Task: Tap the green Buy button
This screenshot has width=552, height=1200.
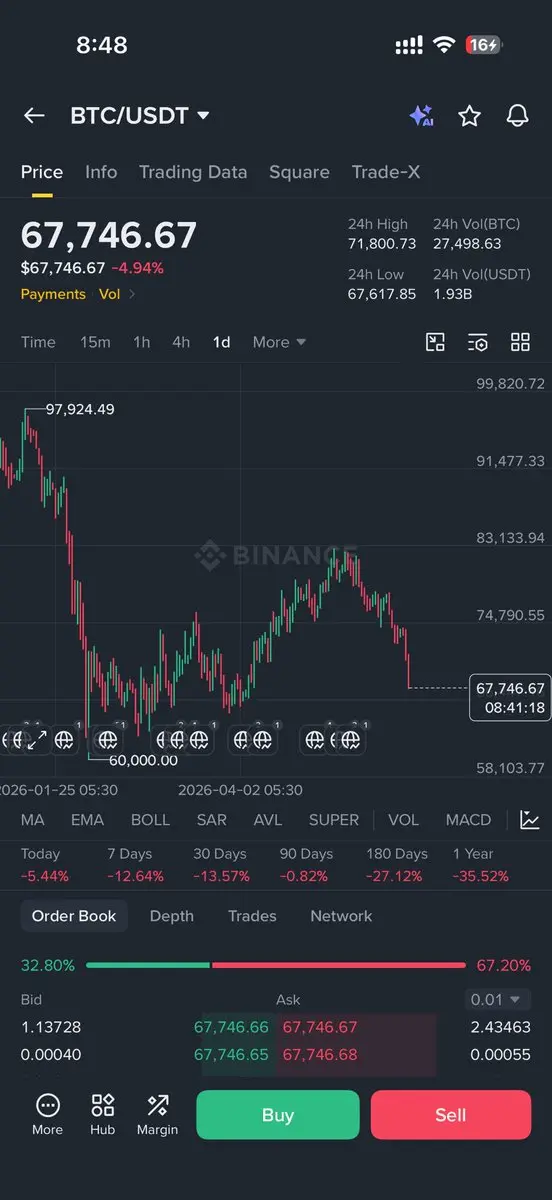Action: [277, 1115]
